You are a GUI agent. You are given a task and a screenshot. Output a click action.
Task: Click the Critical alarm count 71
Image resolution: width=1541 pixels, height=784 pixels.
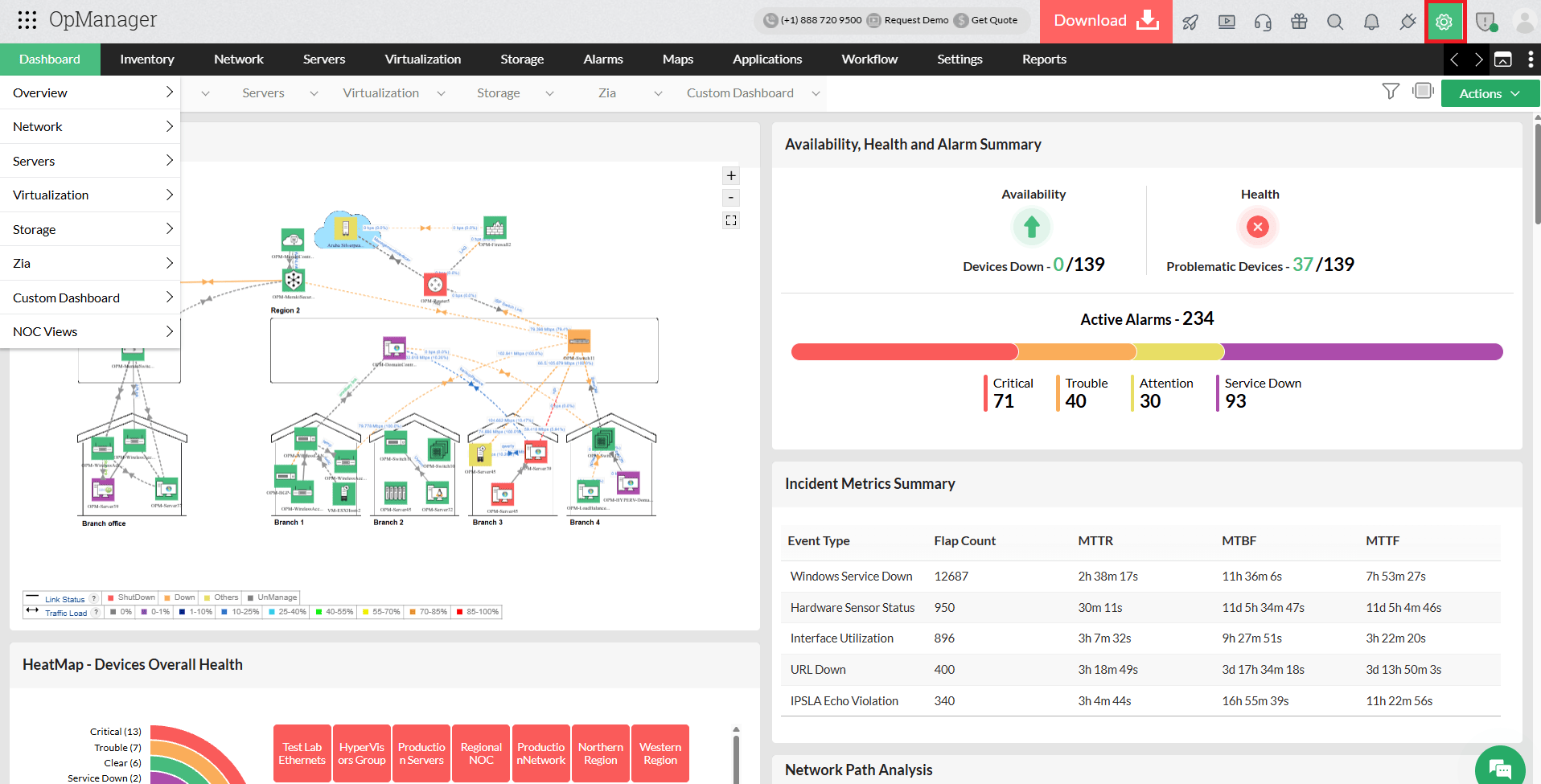(x=1004, y=401)
